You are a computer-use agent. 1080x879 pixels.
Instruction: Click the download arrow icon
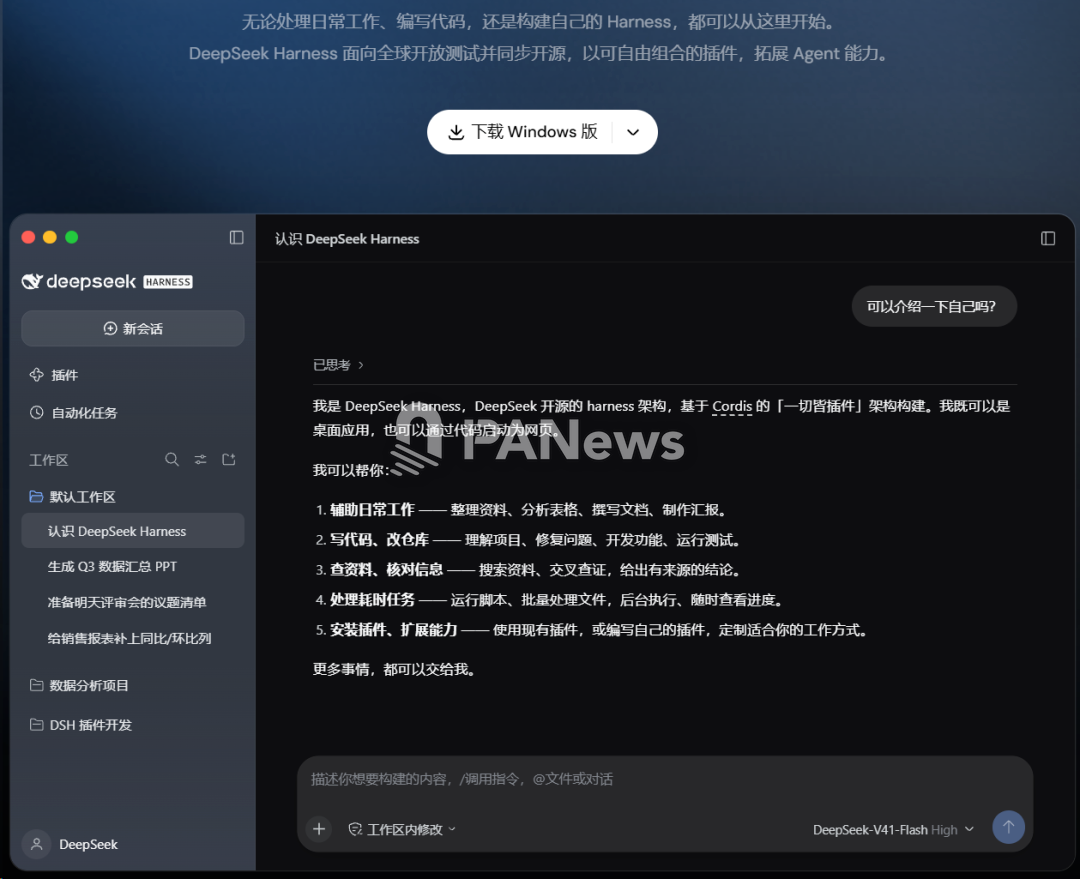(456, 132)
